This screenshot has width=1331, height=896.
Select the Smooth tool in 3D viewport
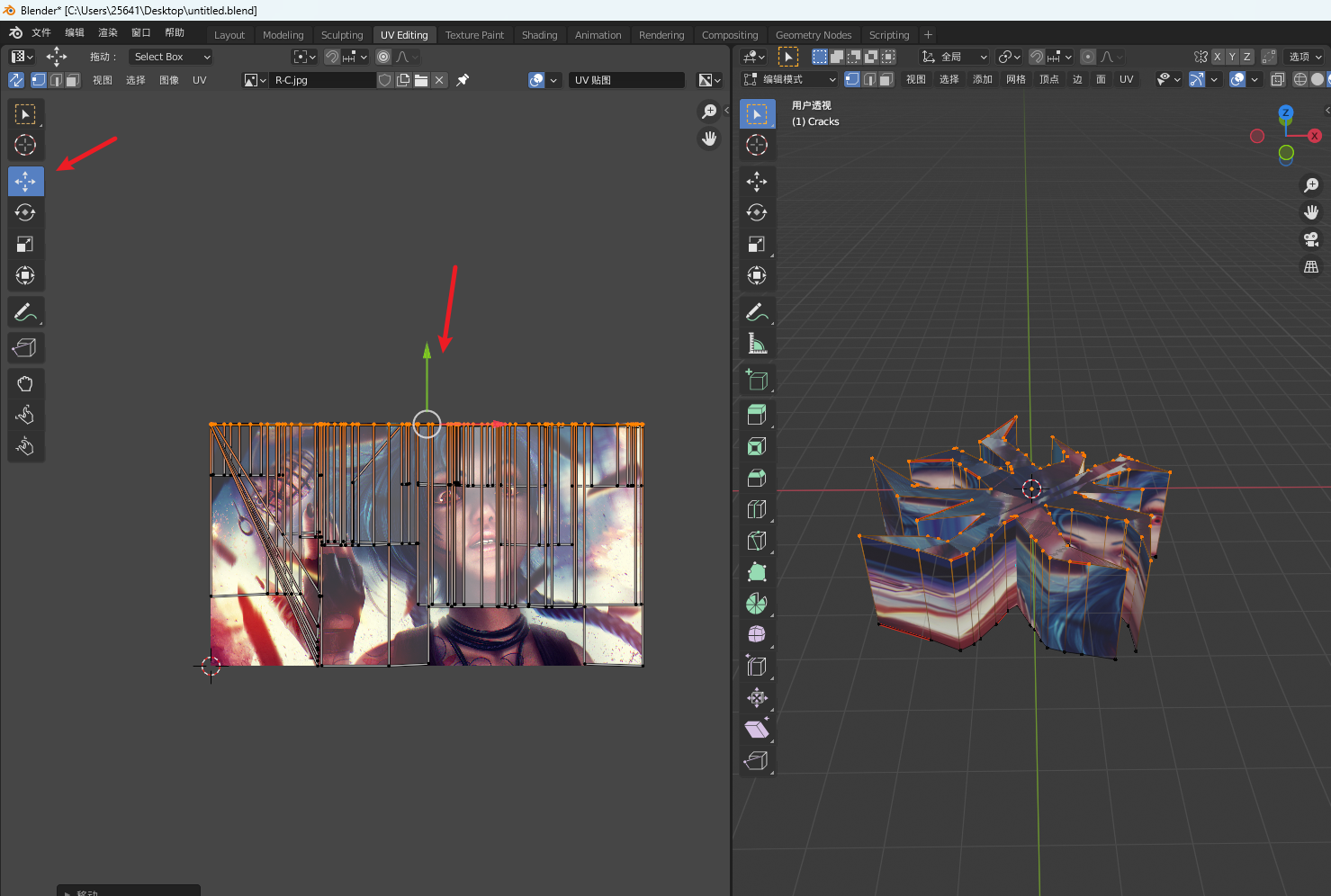click(757, 634)
